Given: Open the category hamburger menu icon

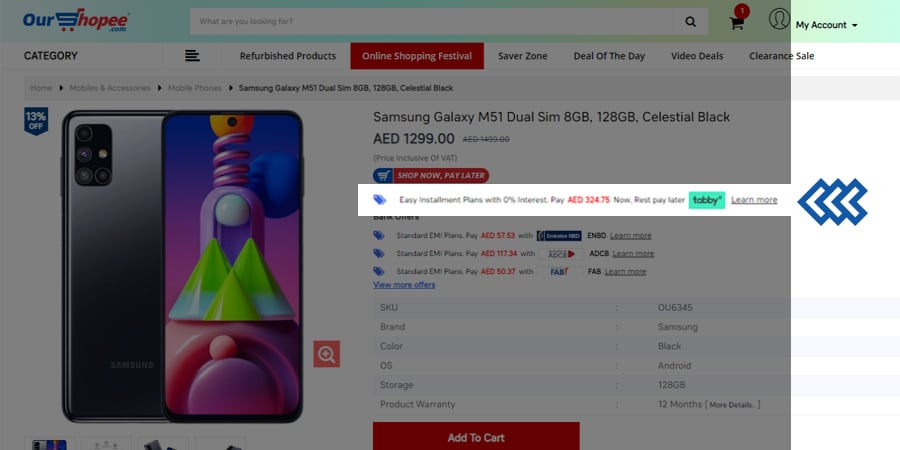Looking at the screenshot, I should 192,56.
